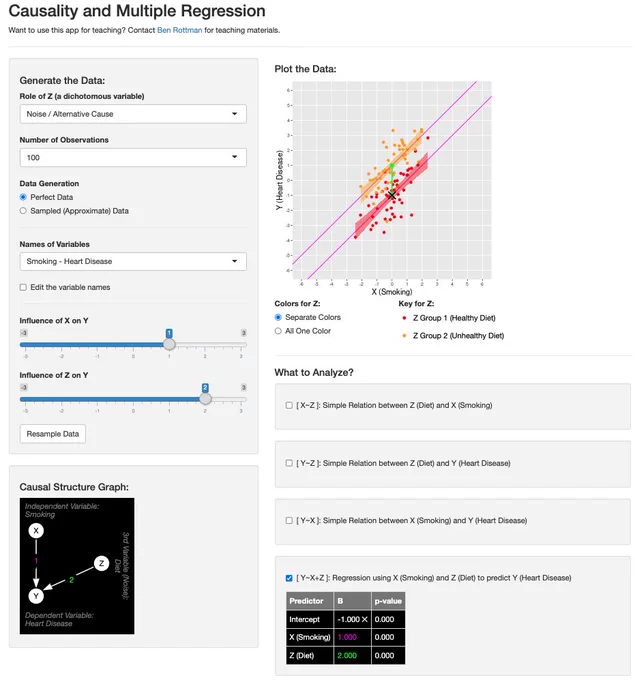Click the black X marker on plot
Screen dimensions: 635x680
pos(392,195)
